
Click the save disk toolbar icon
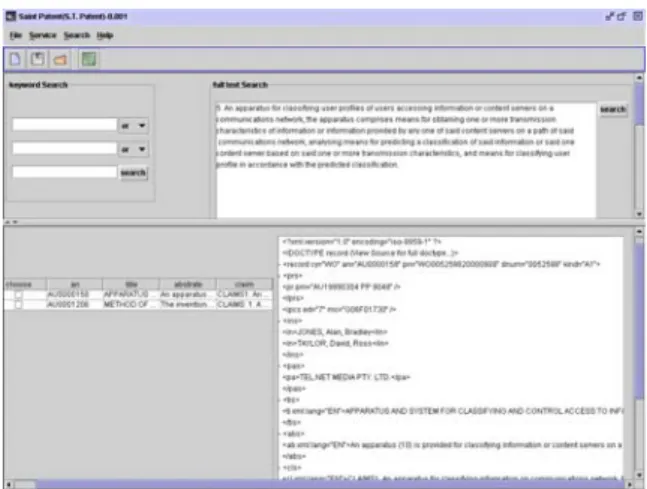click(x=38, y=59)
